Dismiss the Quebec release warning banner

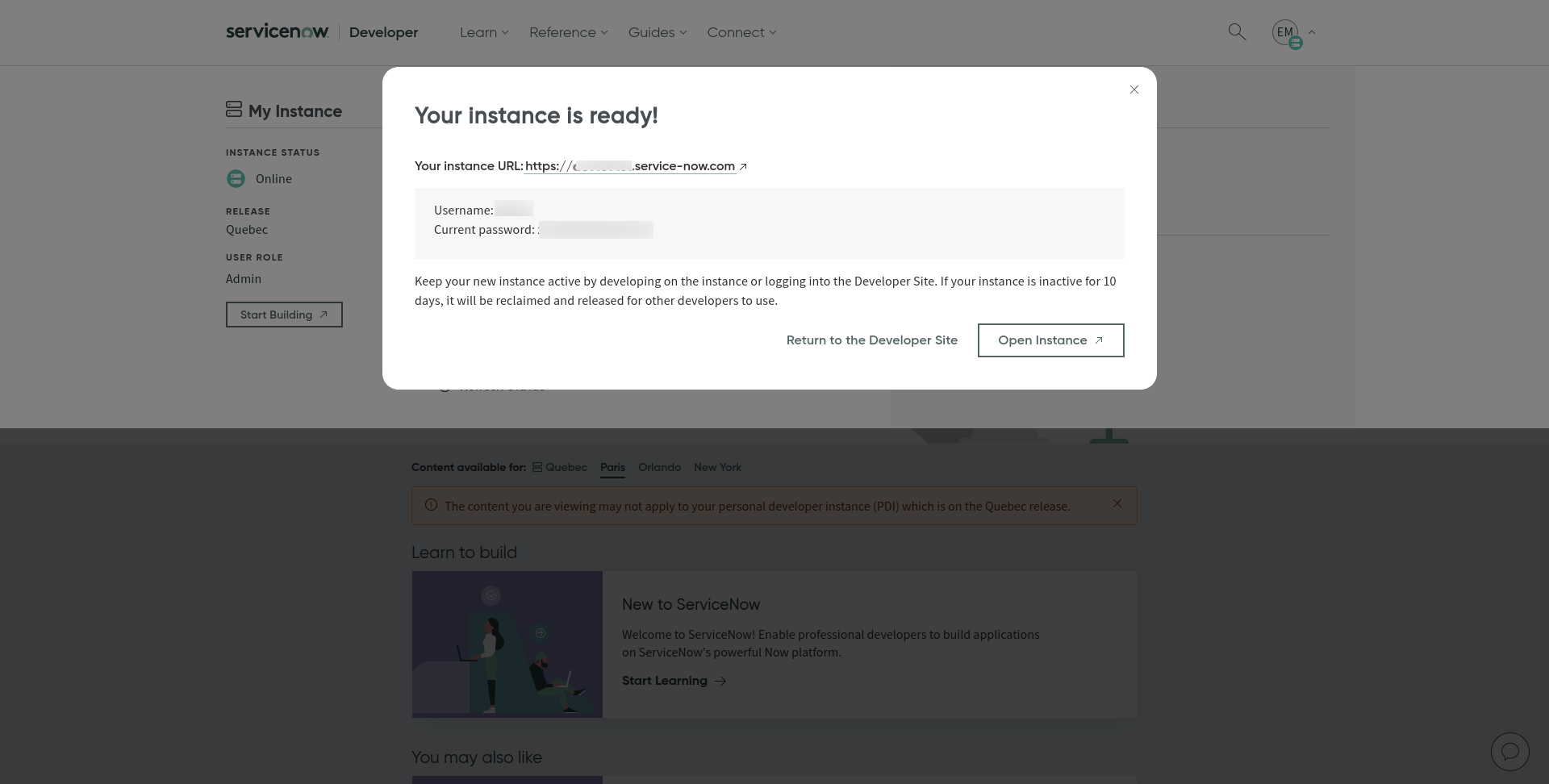click(x=1117, y=503)
